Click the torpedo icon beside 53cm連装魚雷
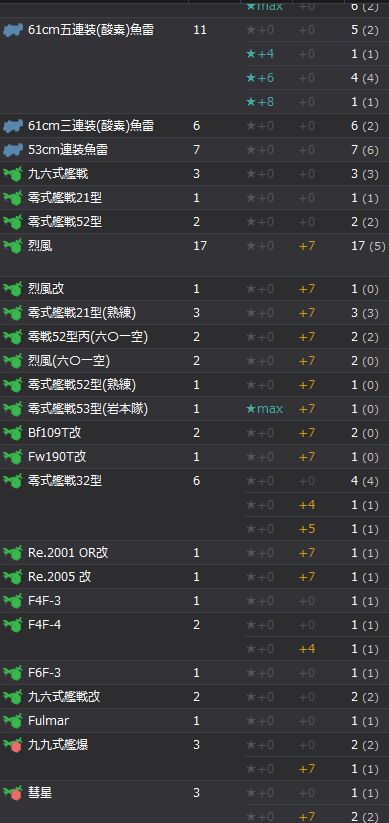The height and width of the screenshot is (823, 389). point(13,151)
